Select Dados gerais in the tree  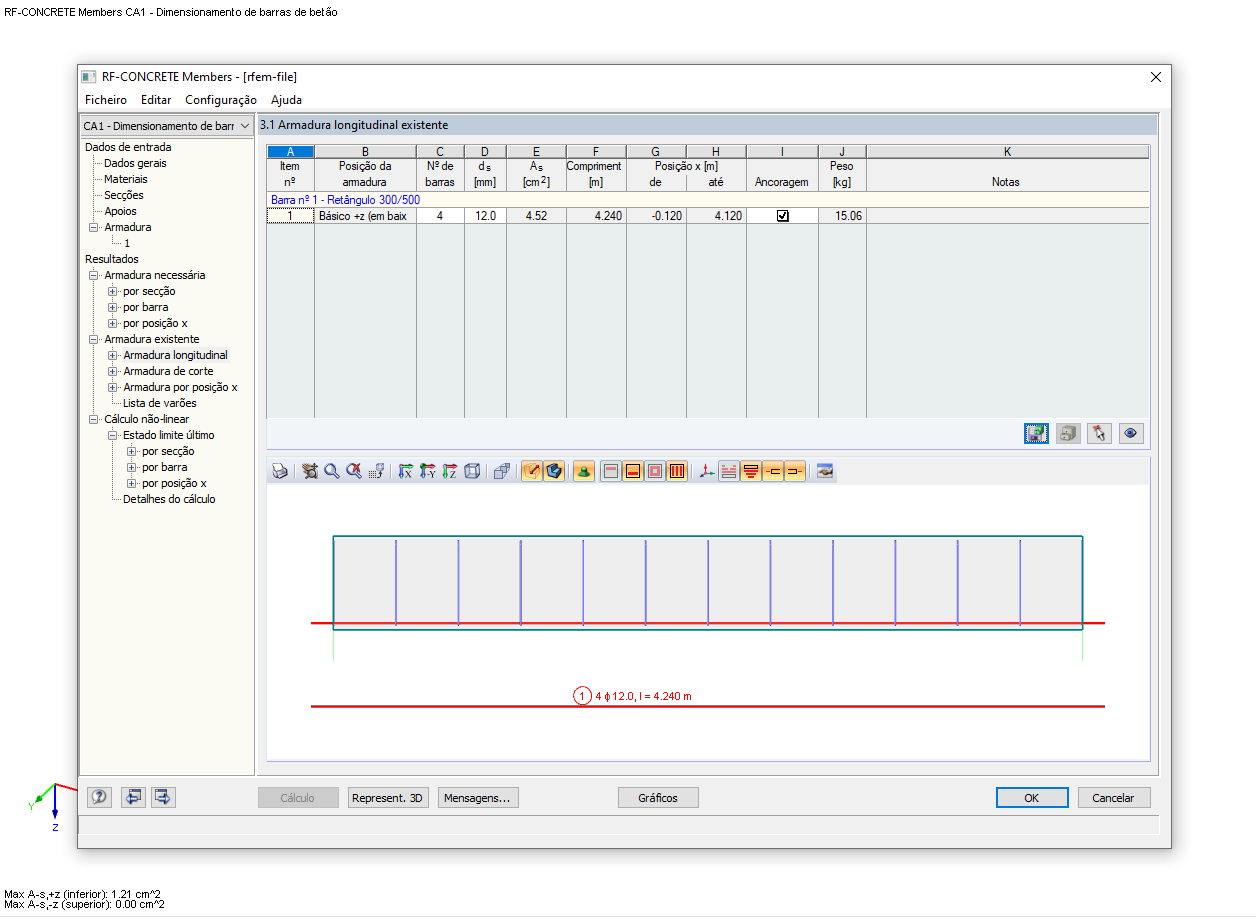point(136,163)
